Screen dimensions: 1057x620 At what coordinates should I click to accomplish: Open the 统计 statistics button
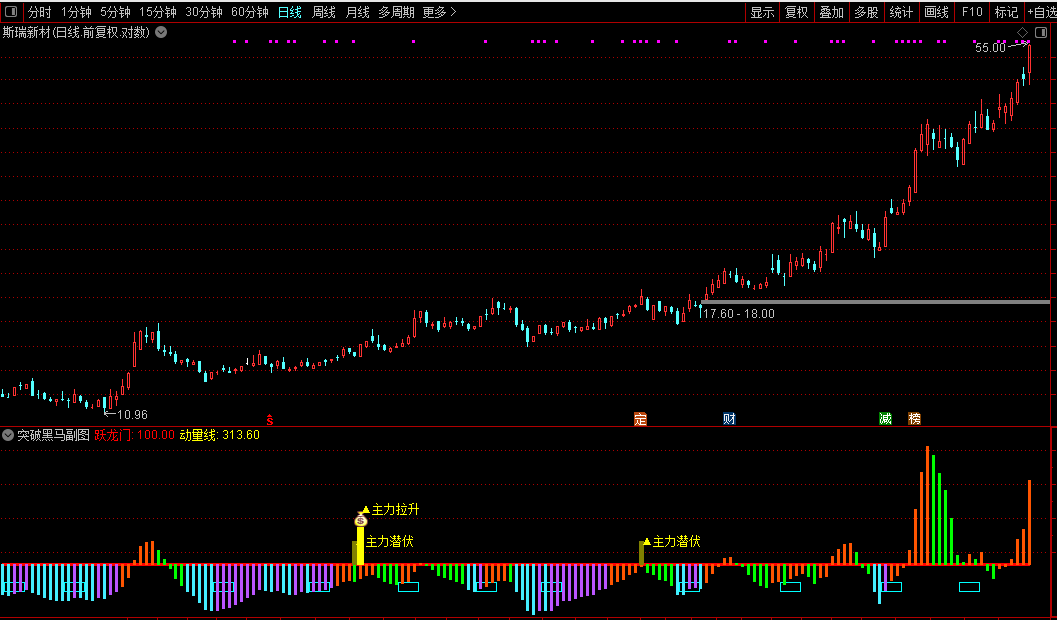pos(901,12)
